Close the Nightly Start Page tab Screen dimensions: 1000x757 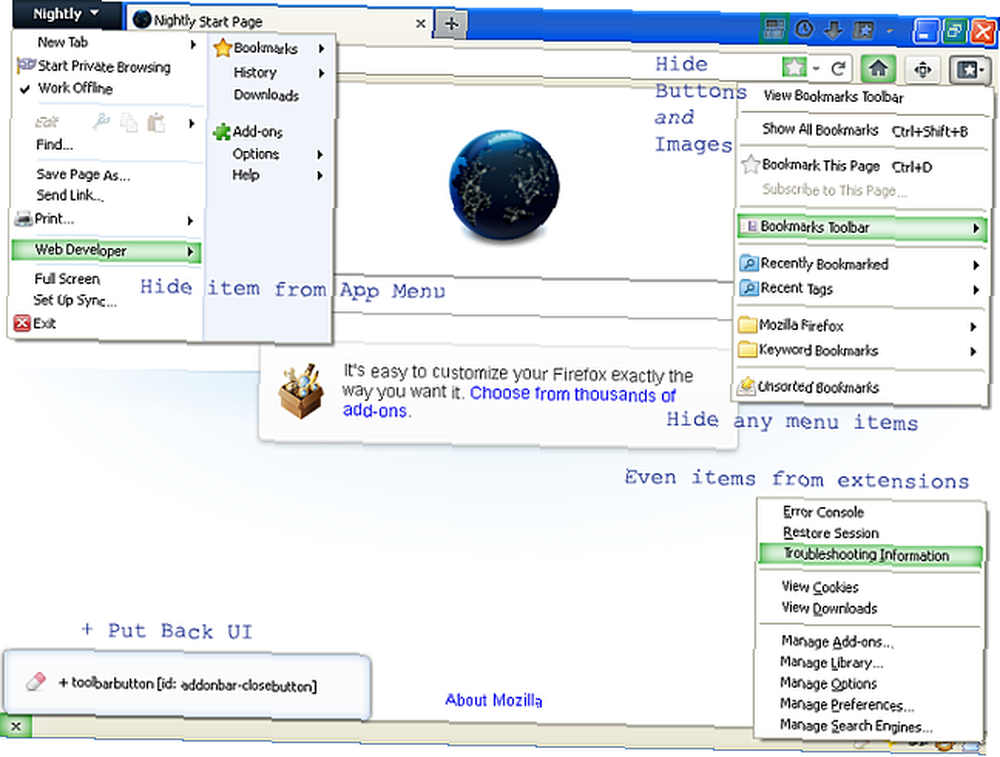point(420,24)
